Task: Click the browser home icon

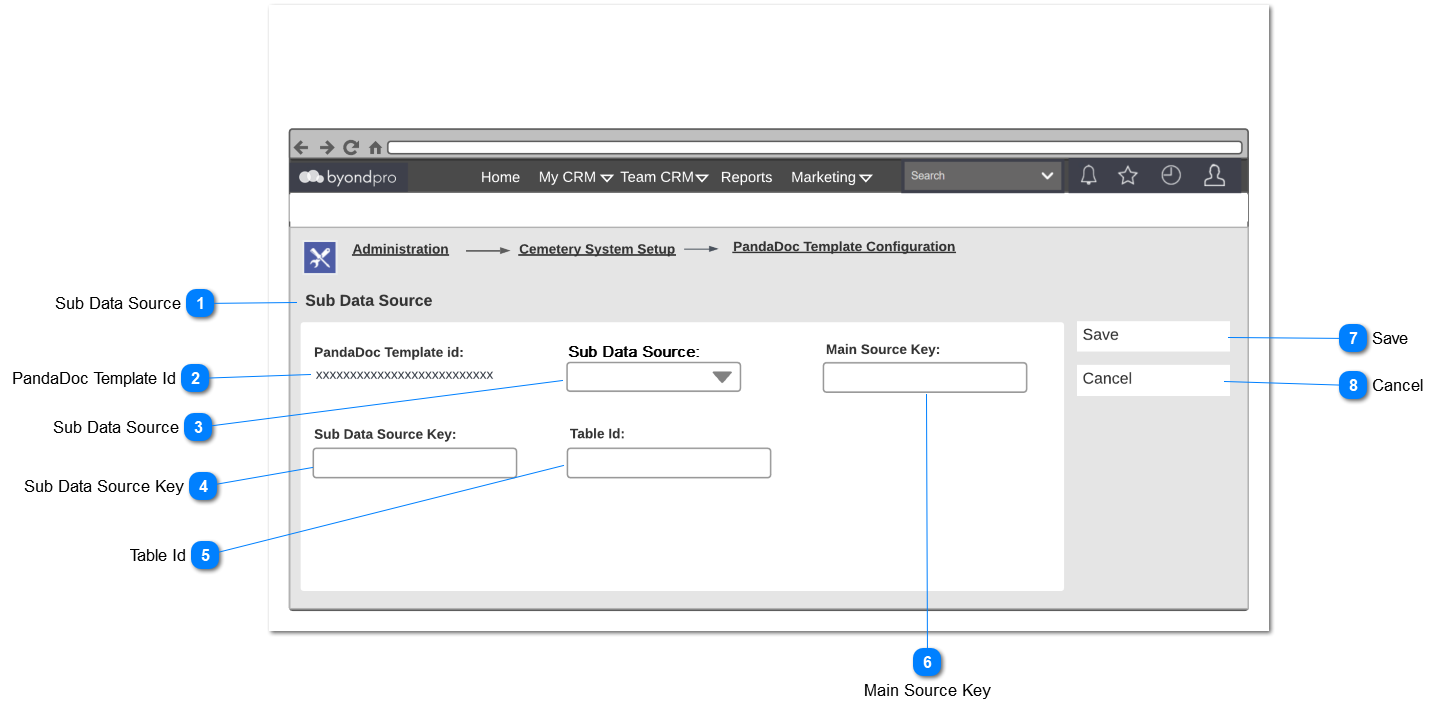Action: [x=375, y=147]
